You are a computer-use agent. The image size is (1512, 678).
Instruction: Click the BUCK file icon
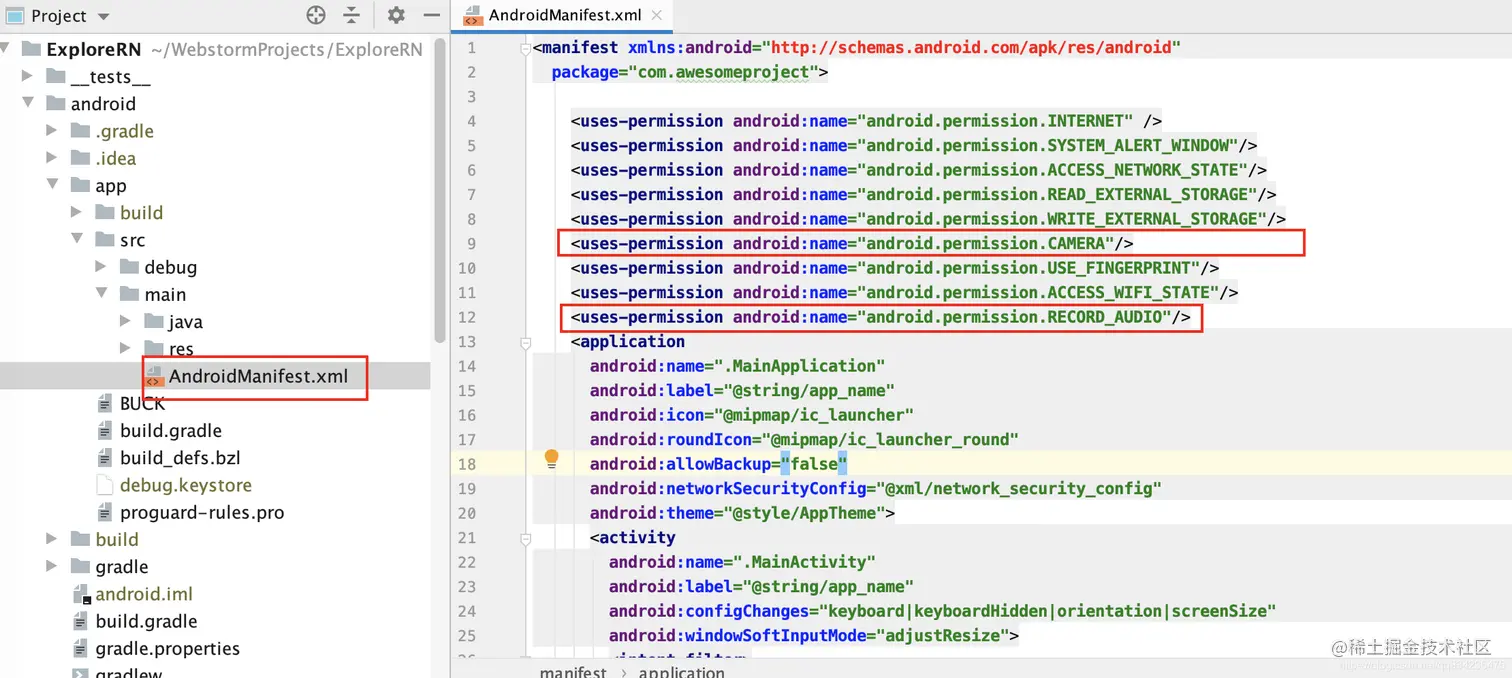[x=105, y=403]
